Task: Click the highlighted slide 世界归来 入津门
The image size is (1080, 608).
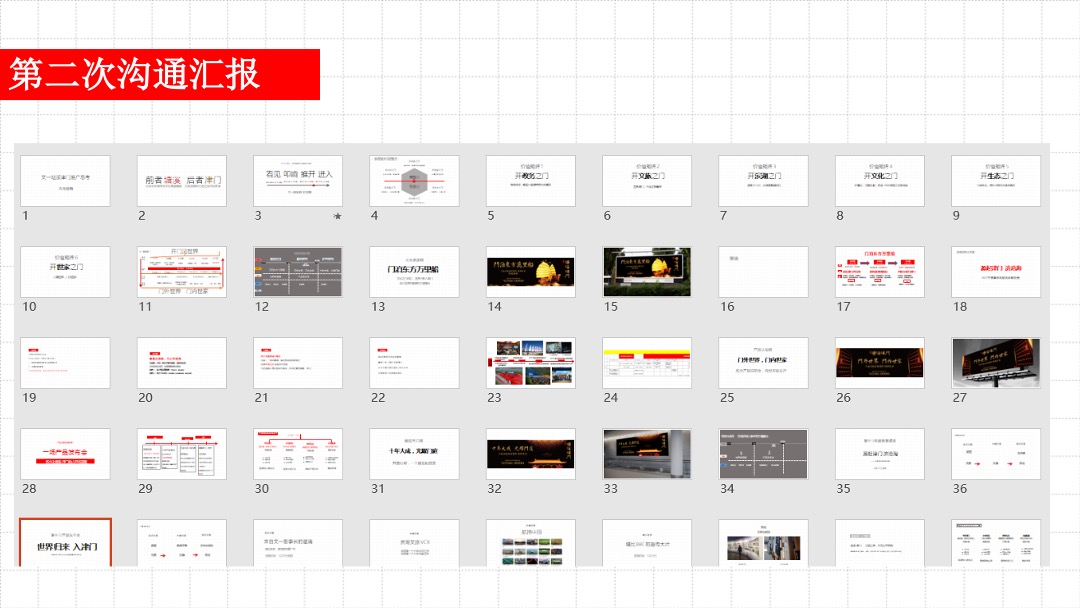Action: coord(65,543)
